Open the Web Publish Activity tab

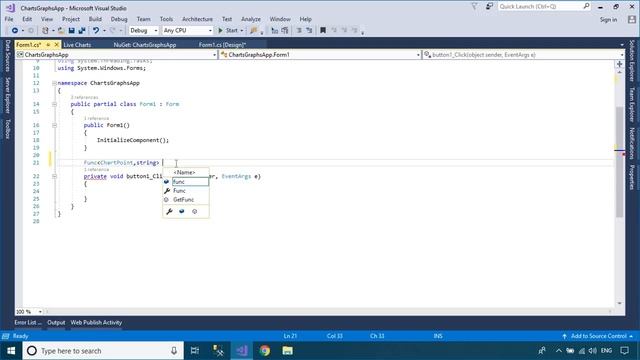click(x=96, y=322)
